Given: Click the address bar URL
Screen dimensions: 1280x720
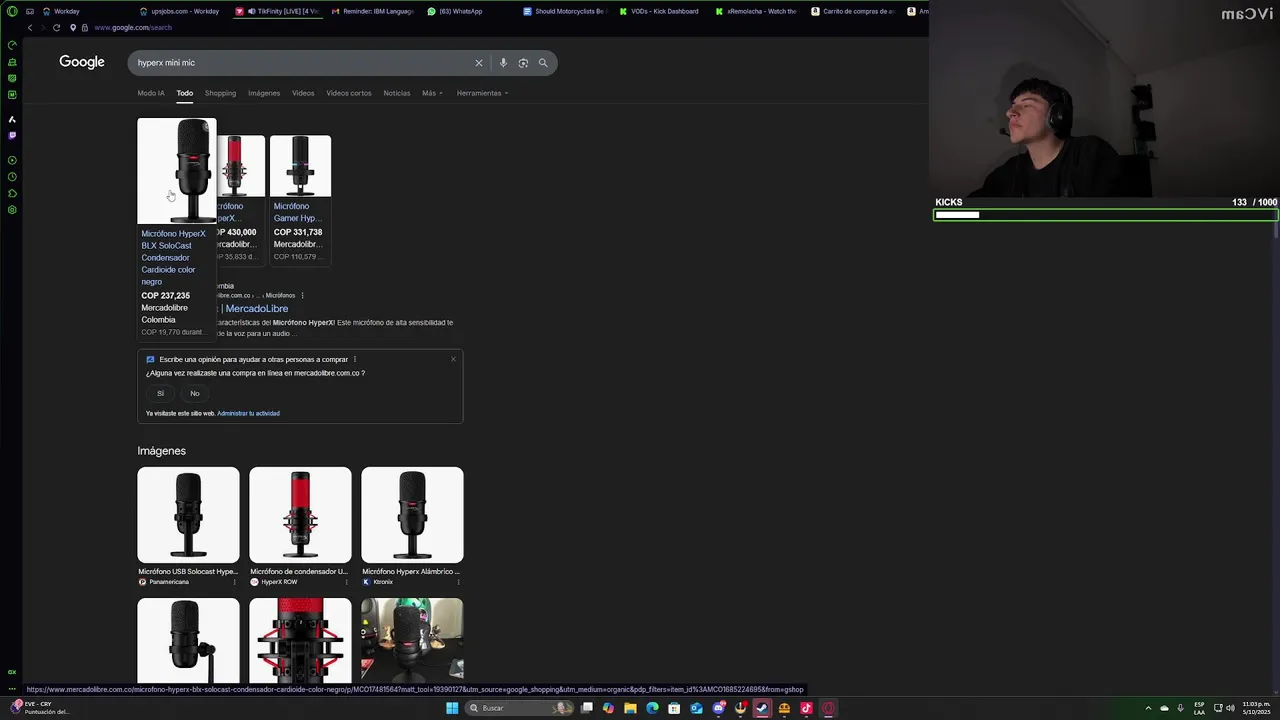Looking at the screenshot, I should [x=133, y=27].
